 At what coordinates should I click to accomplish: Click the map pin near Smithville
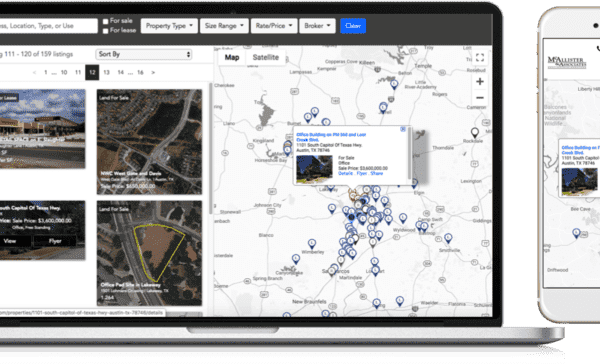[448, 238]
